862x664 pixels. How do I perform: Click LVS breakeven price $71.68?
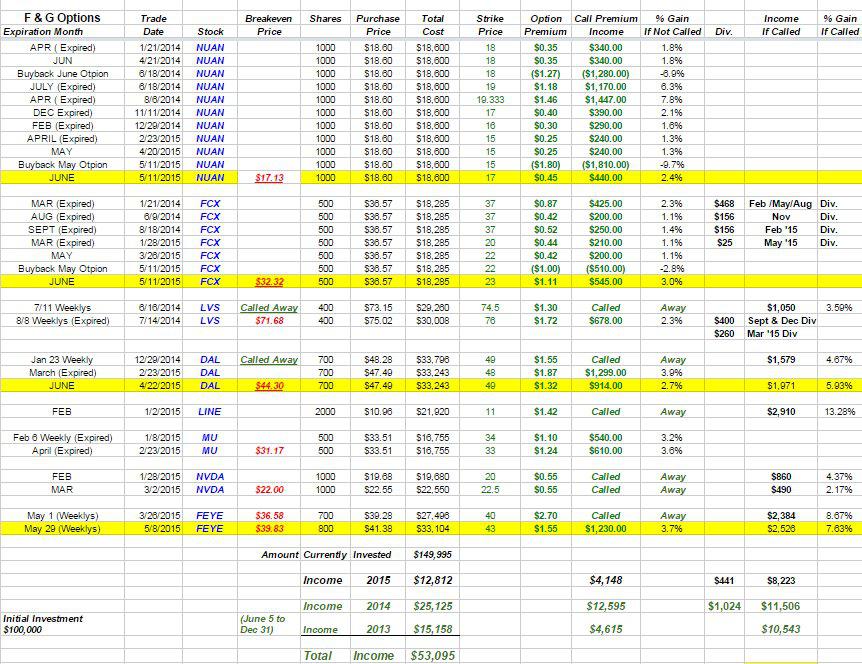click(x=269, y=320)
